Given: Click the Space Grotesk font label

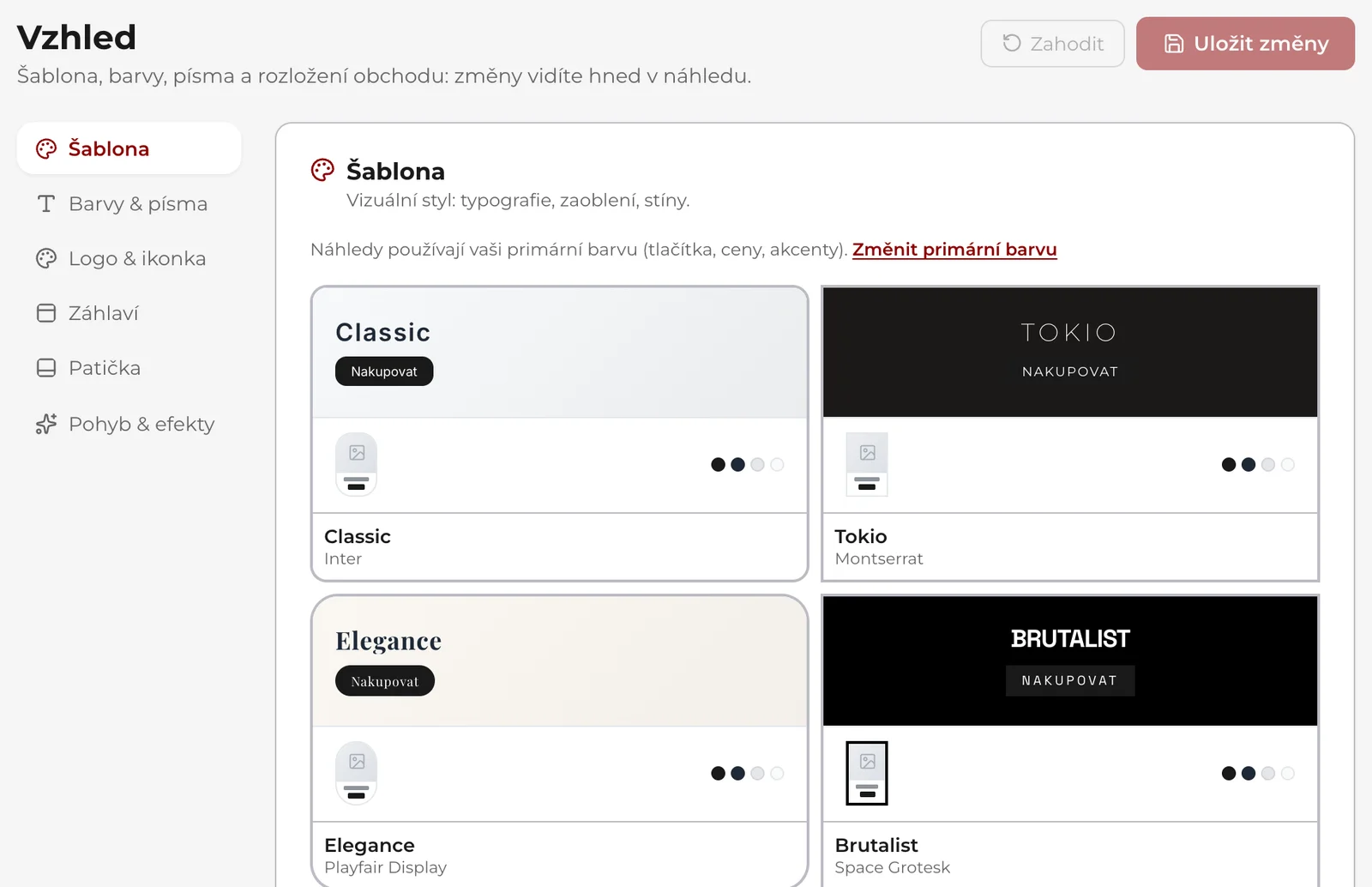Looking at the screenshot, I should [x=893, y=867].
